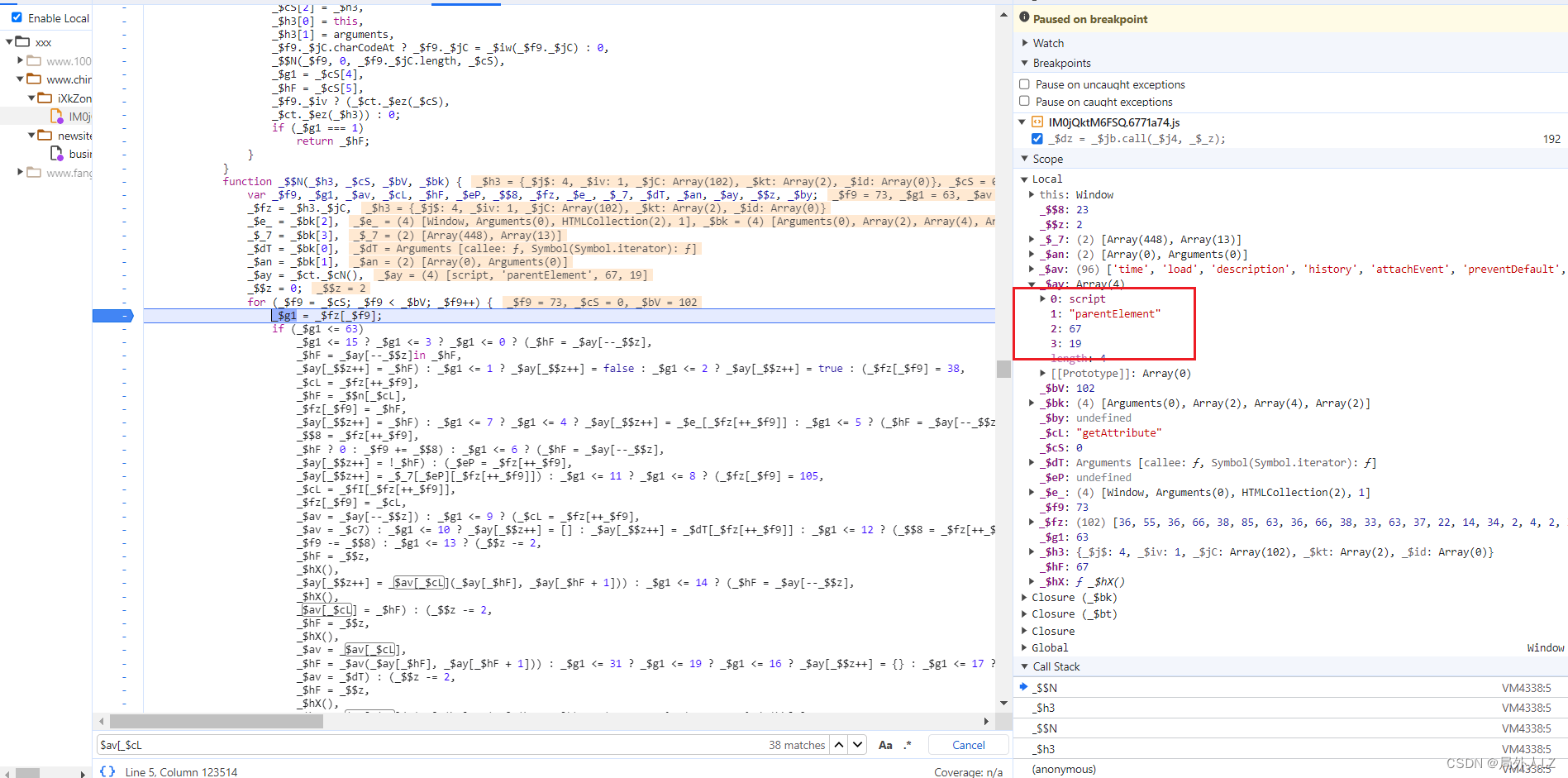Image resolution: width=1568 pixels, height=778 pixels.
Task: Disable the _$dz breakpoint checkbox
Action: pyautogui.click(x=1037, y=139)
